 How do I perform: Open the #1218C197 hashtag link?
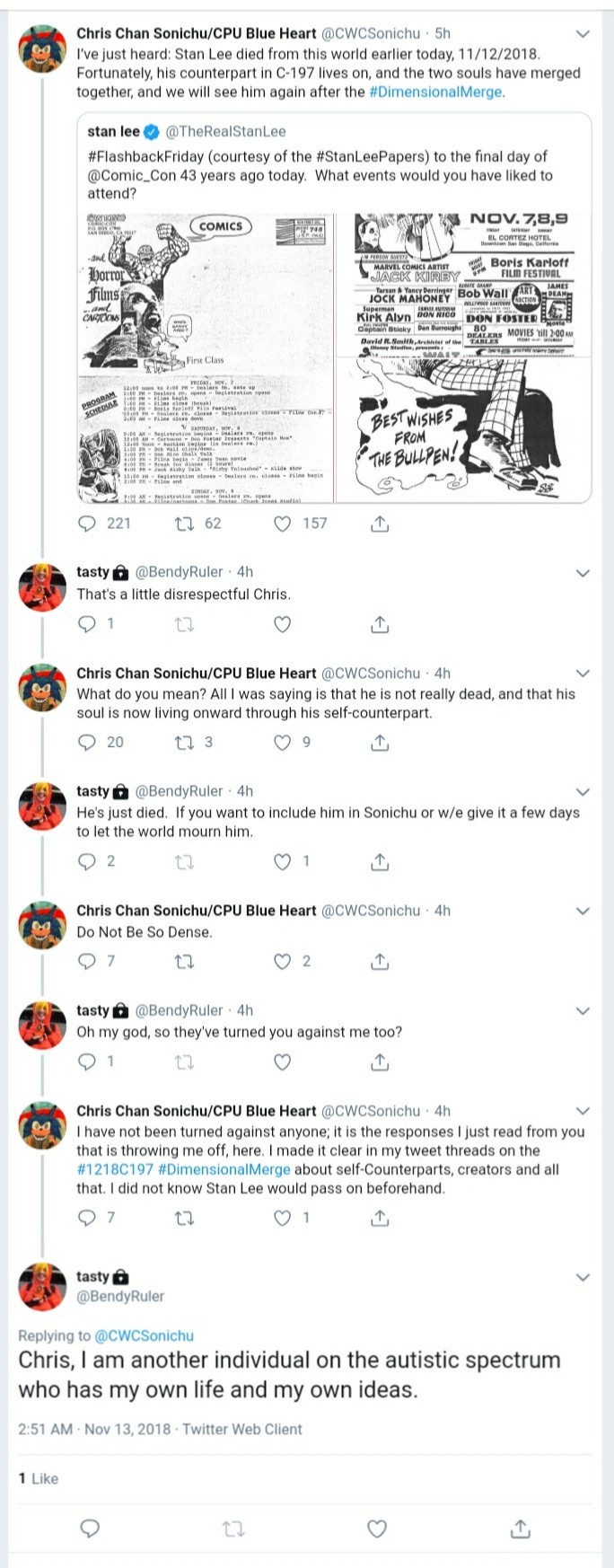[x=115, y=1169]
